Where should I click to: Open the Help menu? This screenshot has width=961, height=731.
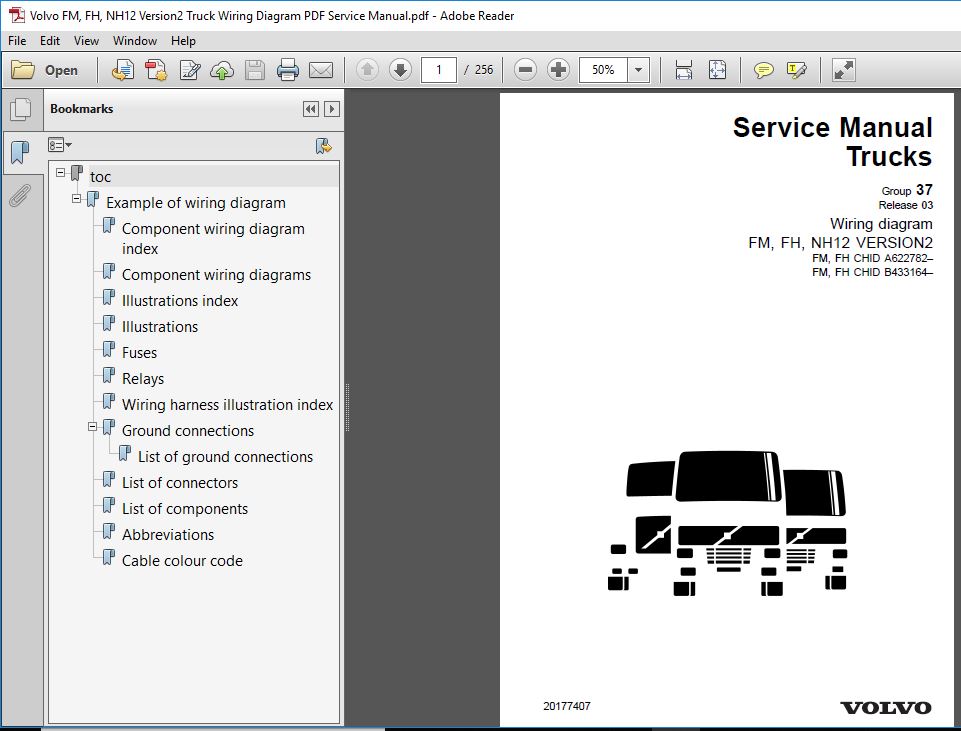click(183, 40)
